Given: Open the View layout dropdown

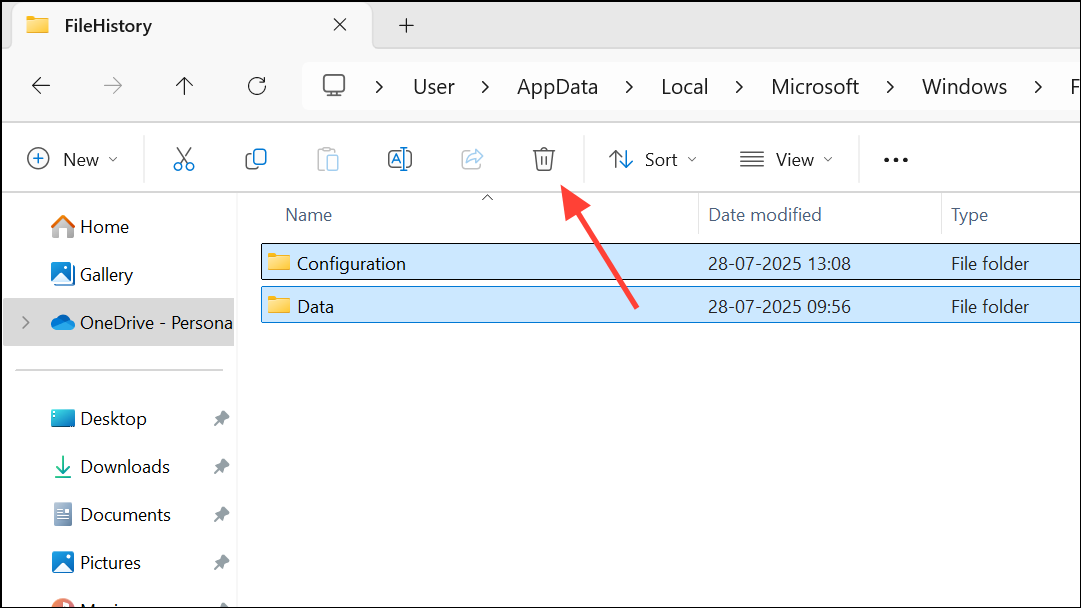Looking at the screenshot, I should [x=786, y=159].
